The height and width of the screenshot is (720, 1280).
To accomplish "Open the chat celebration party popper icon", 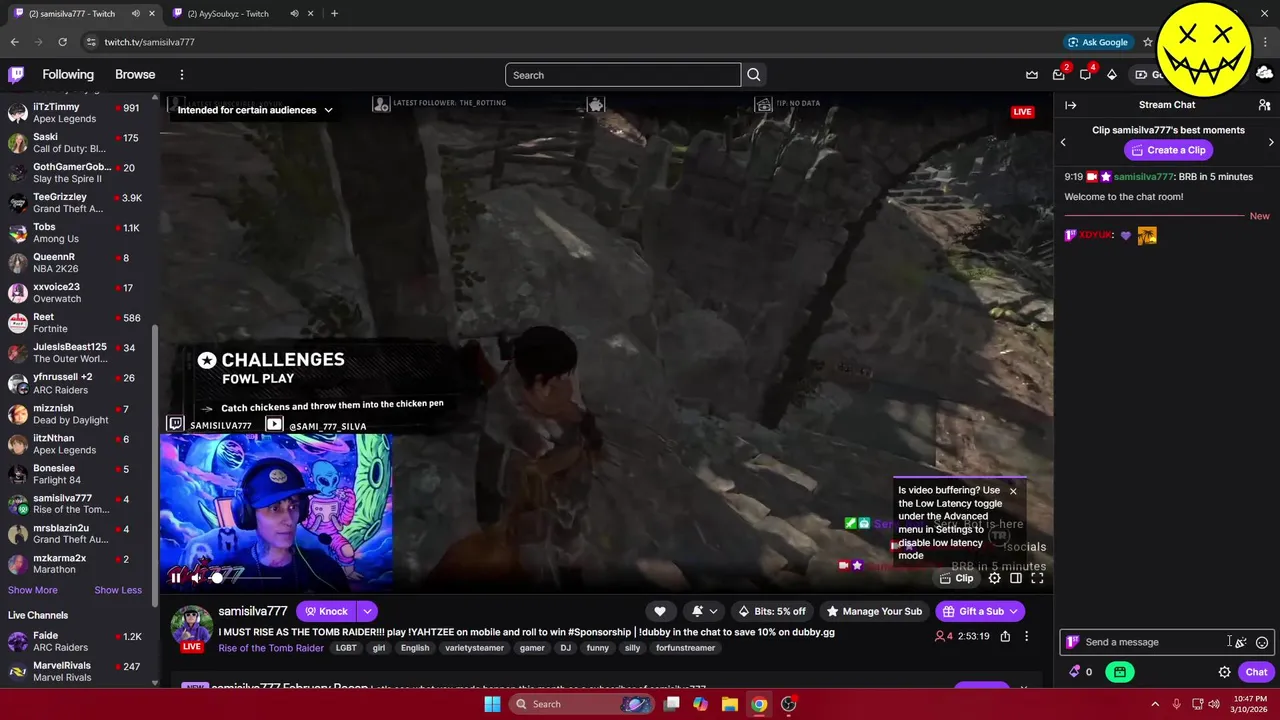I will pyautogui.click(x=1240, y=643).
